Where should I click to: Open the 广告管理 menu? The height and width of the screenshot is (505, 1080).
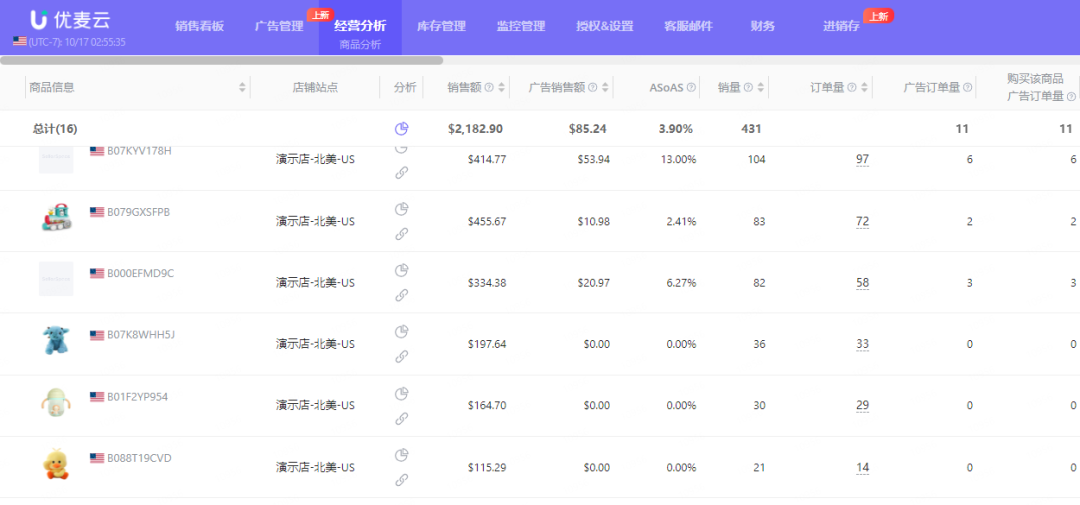[279, 26]
